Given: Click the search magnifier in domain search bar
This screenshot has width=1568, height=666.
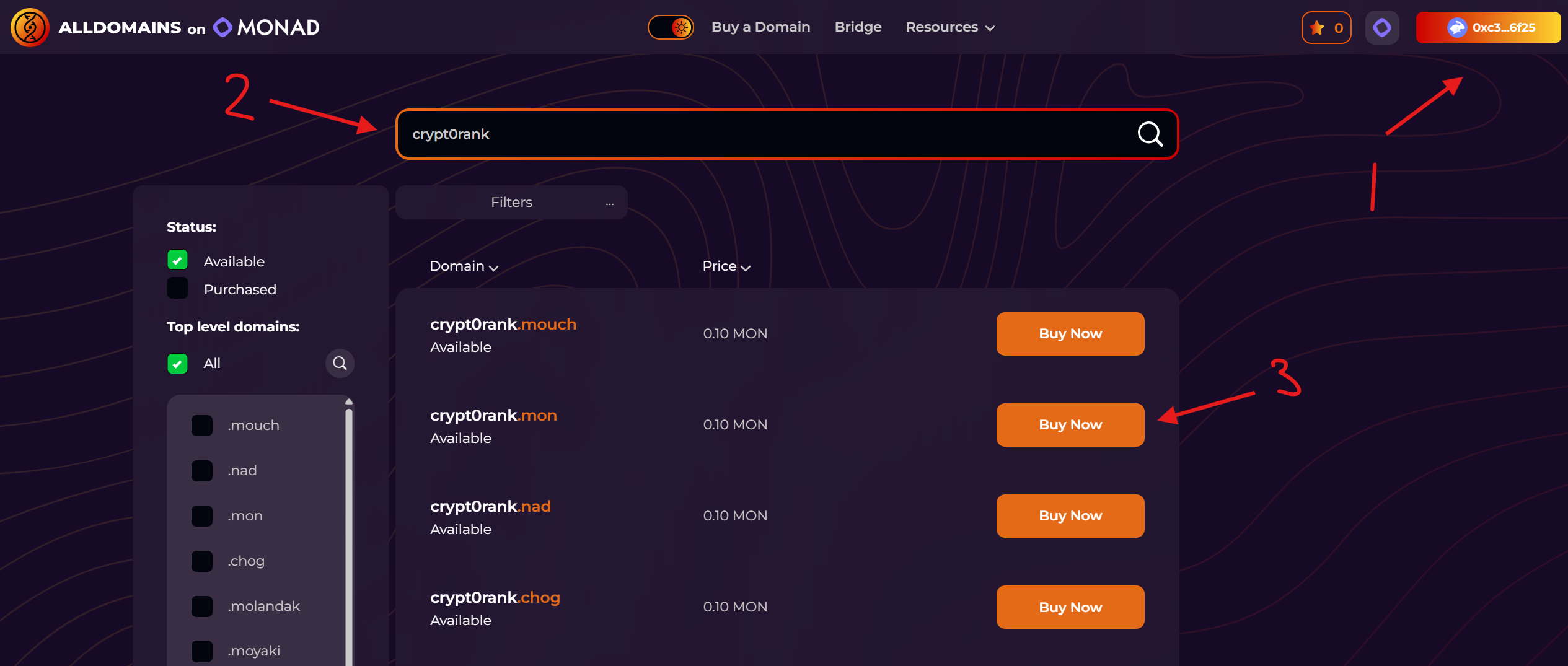Looking at the screenshot, I should 1149,134.
